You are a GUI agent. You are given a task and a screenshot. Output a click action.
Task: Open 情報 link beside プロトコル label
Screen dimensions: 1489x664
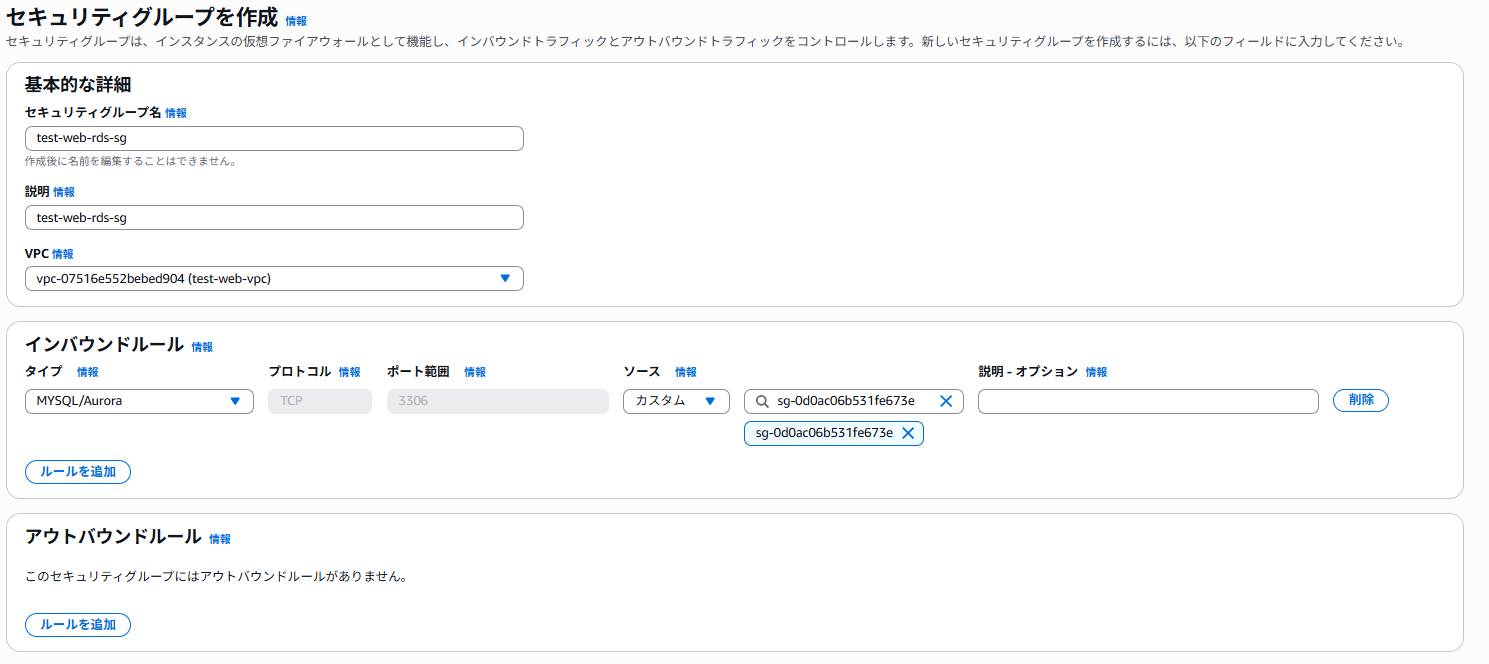pos(350,372)
